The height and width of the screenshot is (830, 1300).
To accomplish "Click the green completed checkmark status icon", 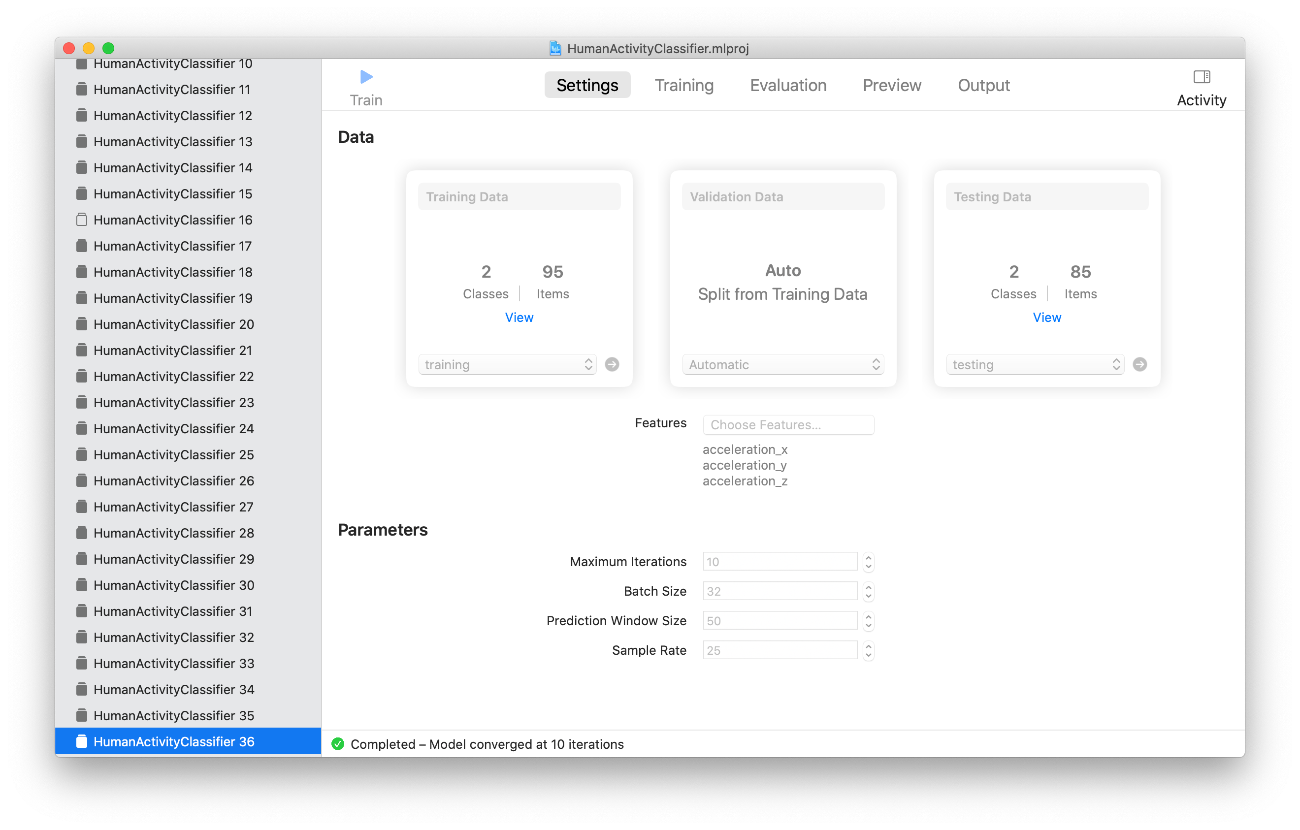I will [338, 744].
